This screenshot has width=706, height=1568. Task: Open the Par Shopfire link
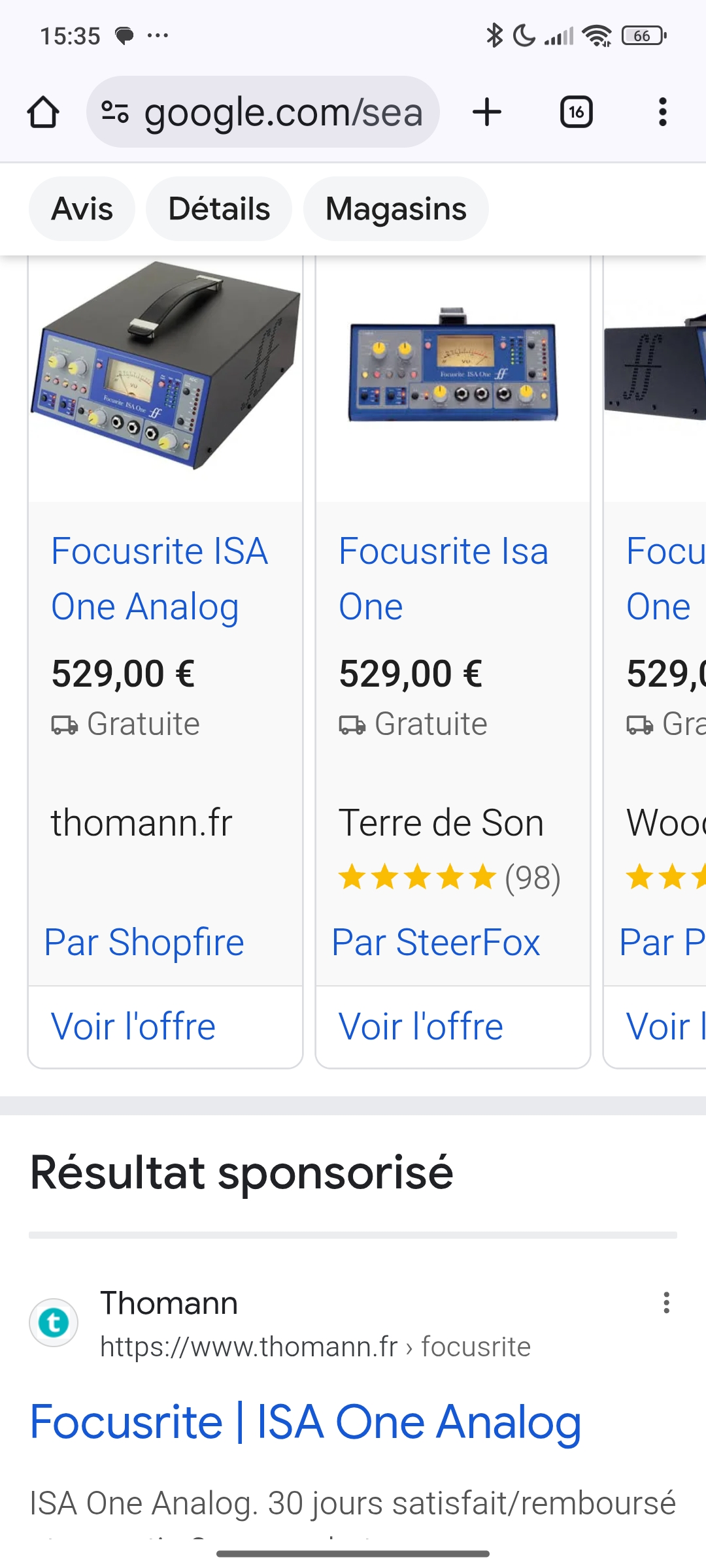pyautogui.click(x=144, y=942)
